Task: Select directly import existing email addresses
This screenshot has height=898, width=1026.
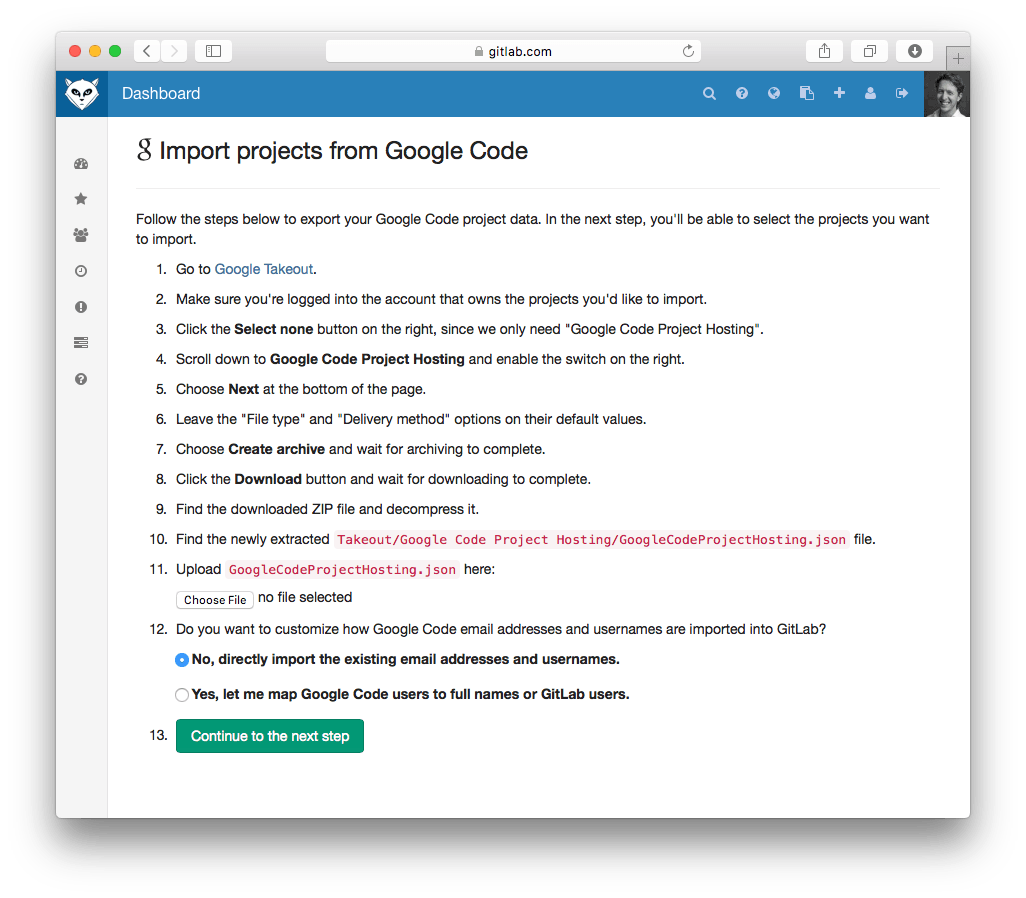Action: (182, 660)
